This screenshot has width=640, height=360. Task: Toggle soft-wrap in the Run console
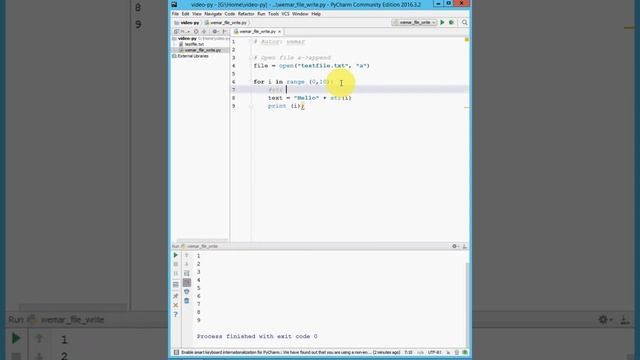187,273
